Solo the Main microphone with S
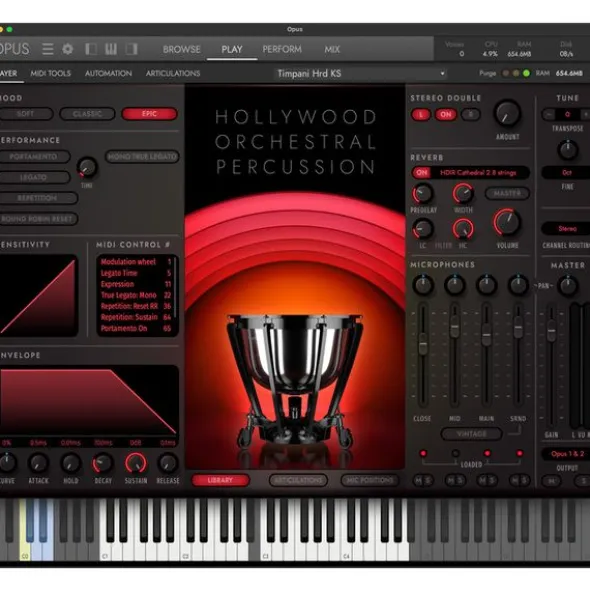The height and width of the screenshot is (591, 590). click(492, 480)
